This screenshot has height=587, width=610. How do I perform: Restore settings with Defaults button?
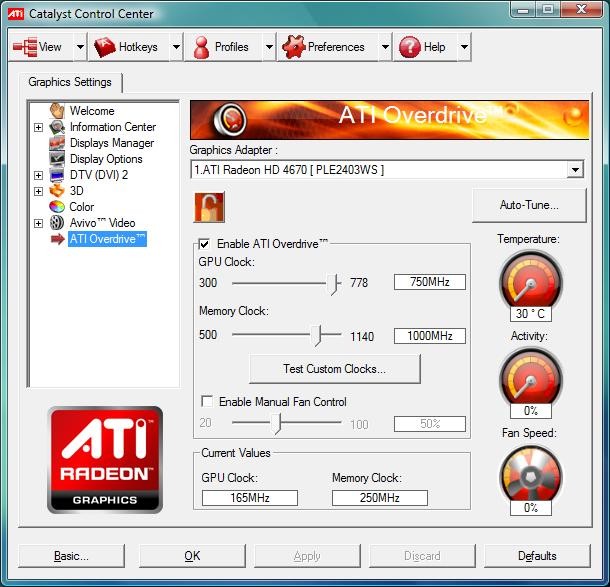pyautogui.click(x=537, y=556)
